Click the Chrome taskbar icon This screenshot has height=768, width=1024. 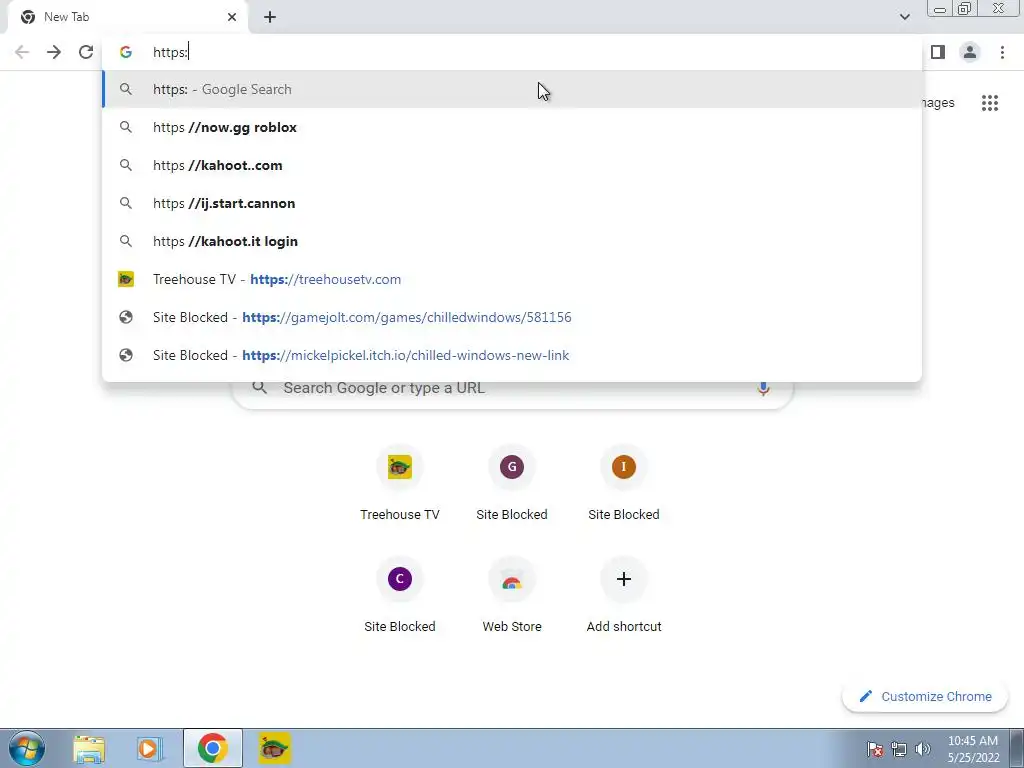coord(213,748)
